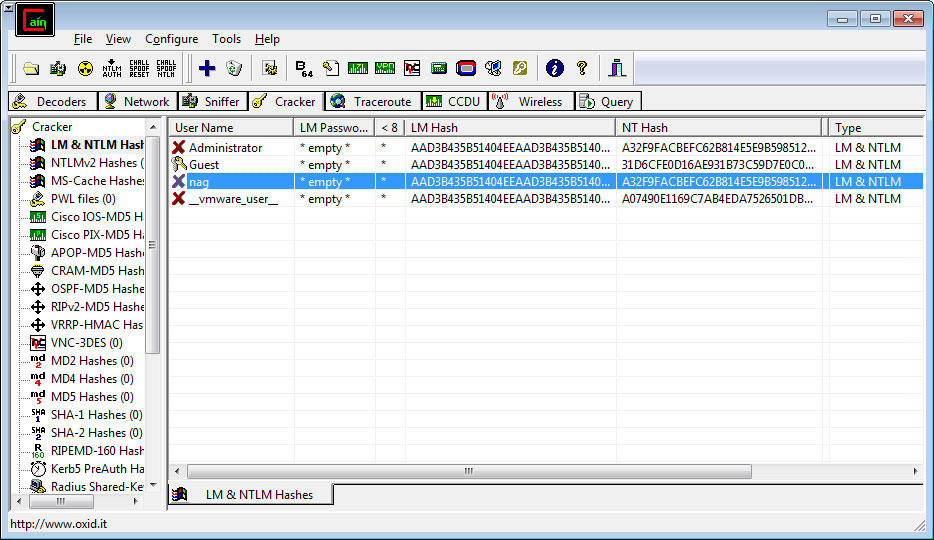
Task: Open the Configure menu
Action: click(x=171, y=39)
